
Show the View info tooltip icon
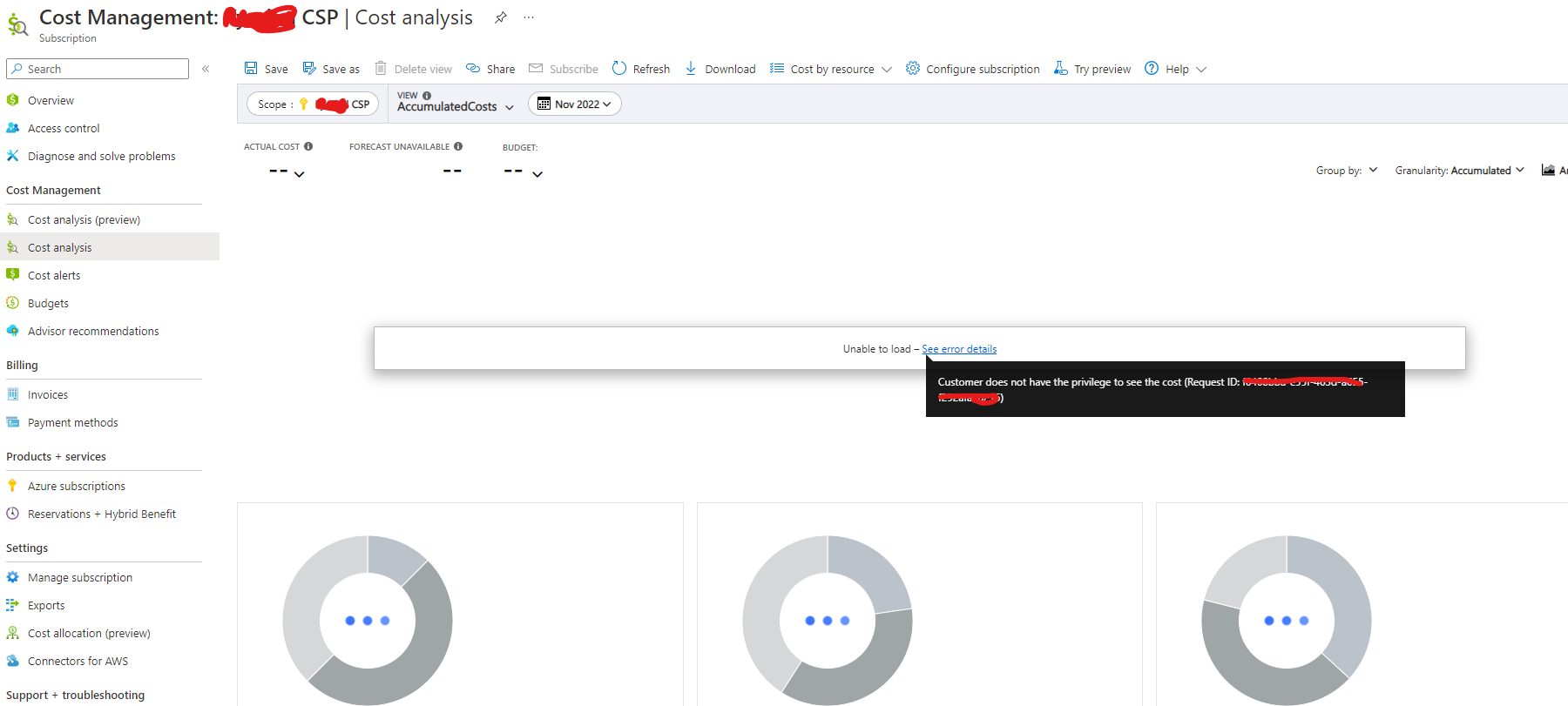(427, 96)
